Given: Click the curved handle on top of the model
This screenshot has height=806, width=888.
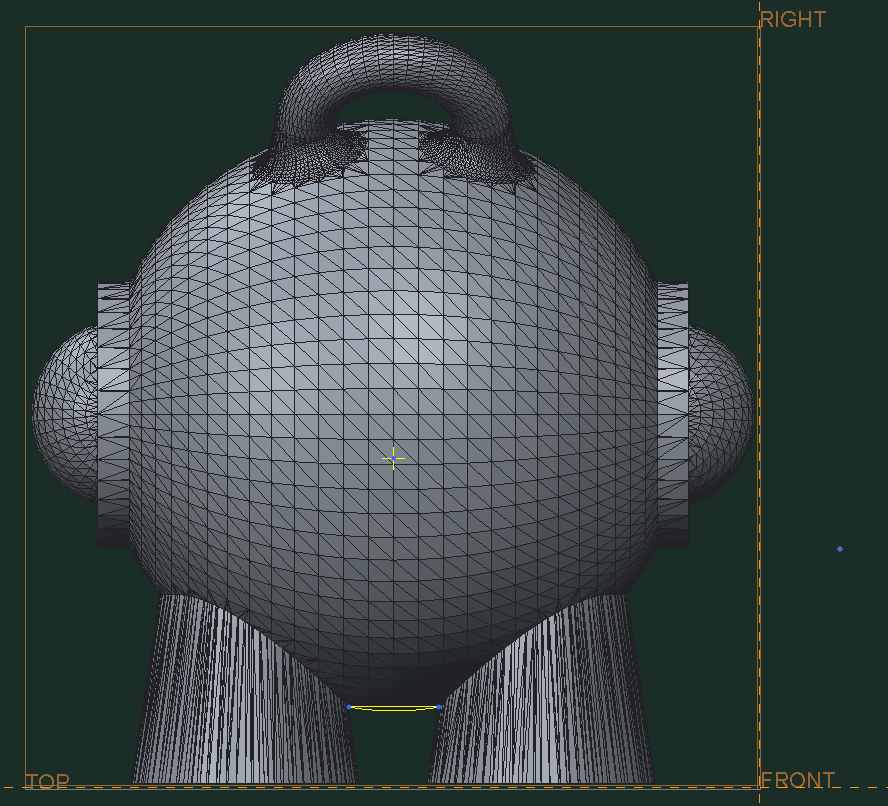Looking at the screenshot, I should 394,60.
